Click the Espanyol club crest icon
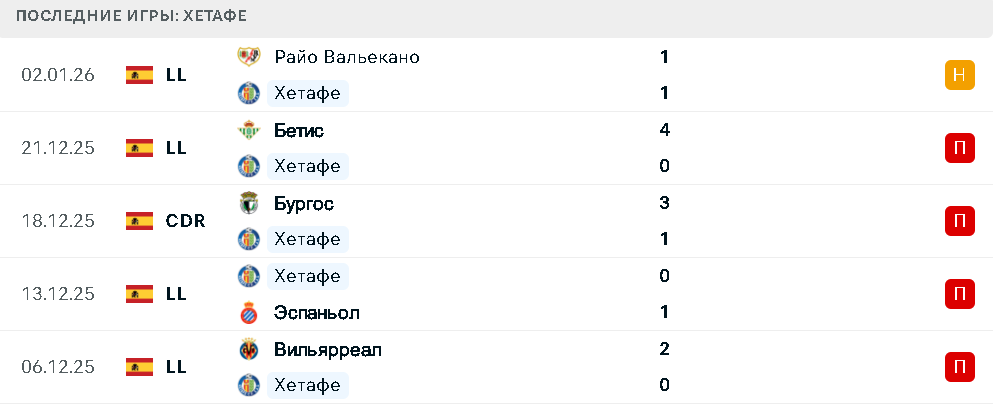994x406 pixels. point(248,312)
